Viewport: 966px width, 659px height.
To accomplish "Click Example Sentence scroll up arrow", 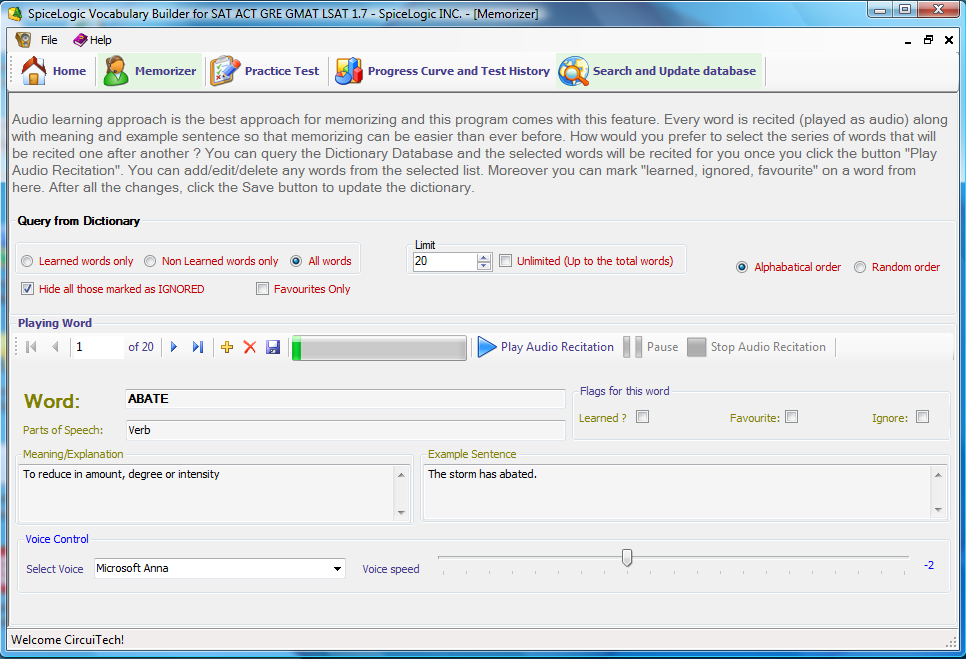I will click(938, 475).
